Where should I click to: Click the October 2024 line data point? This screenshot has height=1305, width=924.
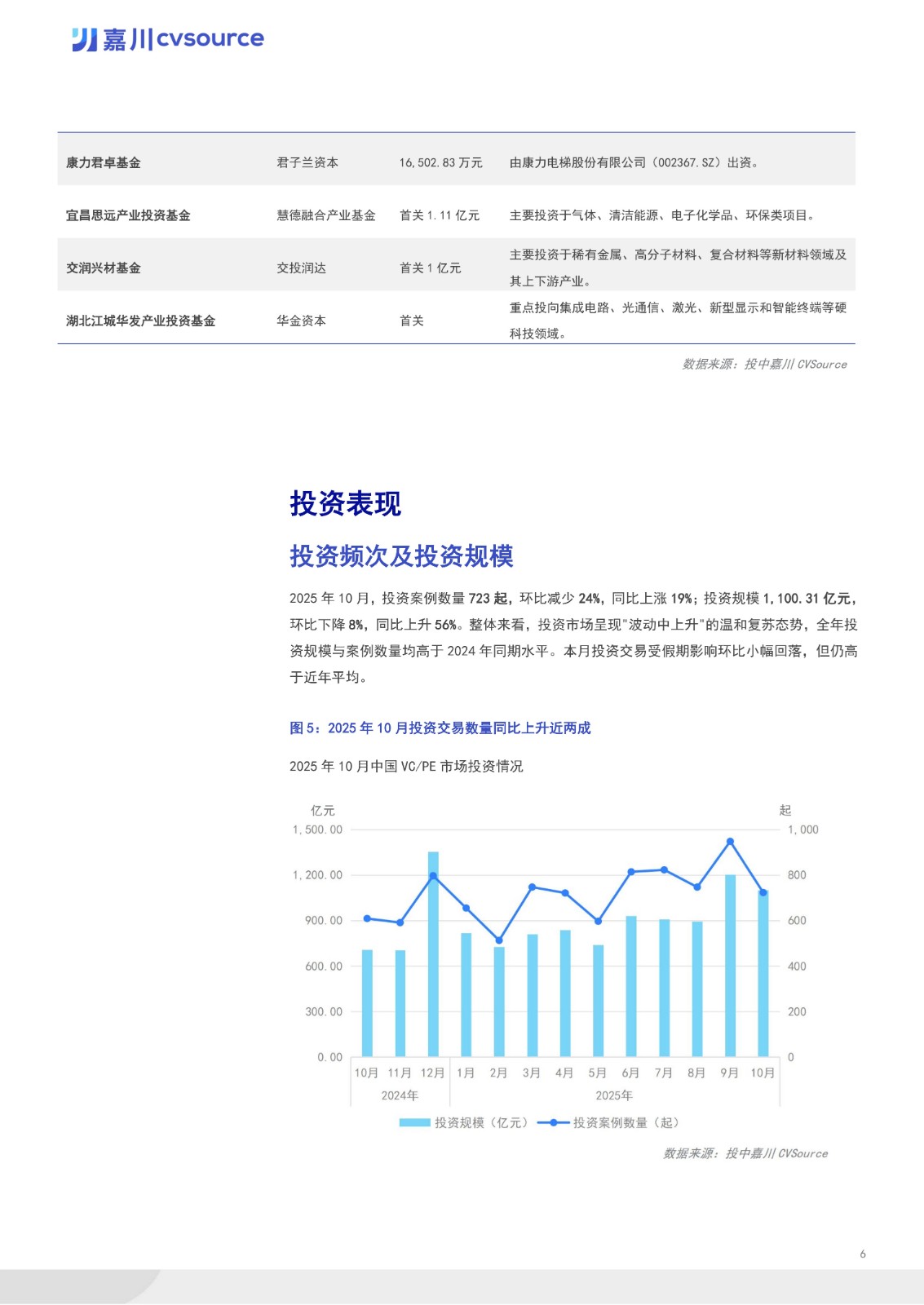pyautogui.click(x=367, y=918)
